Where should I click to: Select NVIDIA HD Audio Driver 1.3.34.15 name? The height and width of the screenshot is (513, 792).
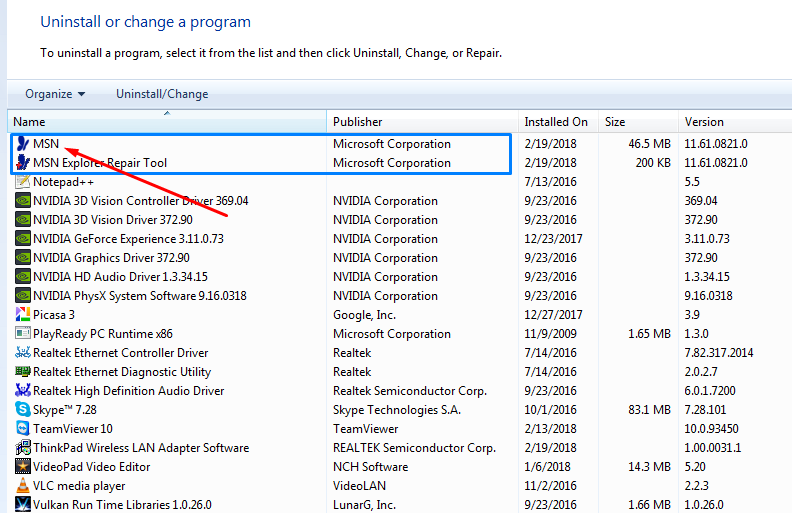121,277
